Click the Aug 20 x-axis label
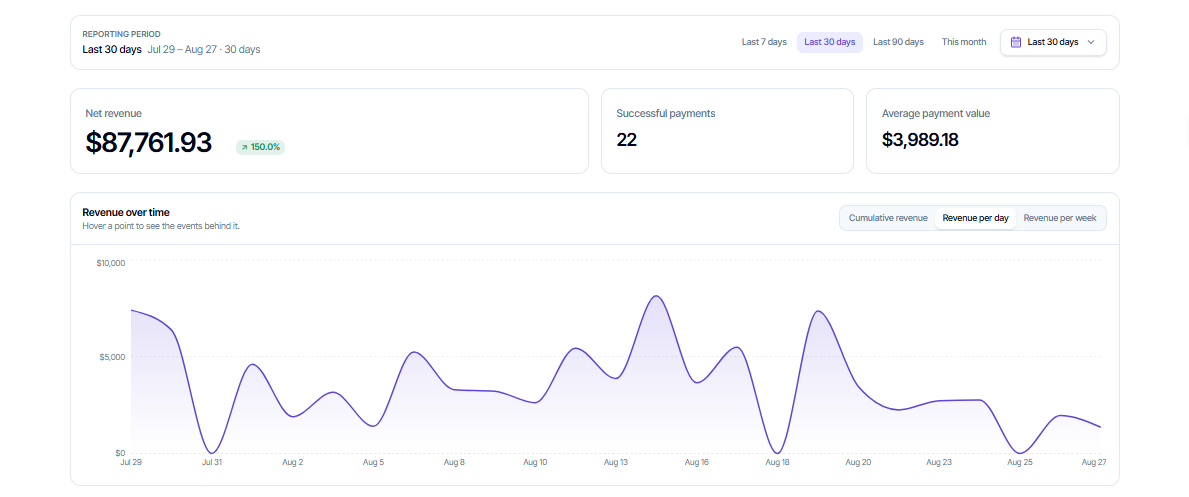The width and height of the screenshot is (1189, 497). [858, 462]
